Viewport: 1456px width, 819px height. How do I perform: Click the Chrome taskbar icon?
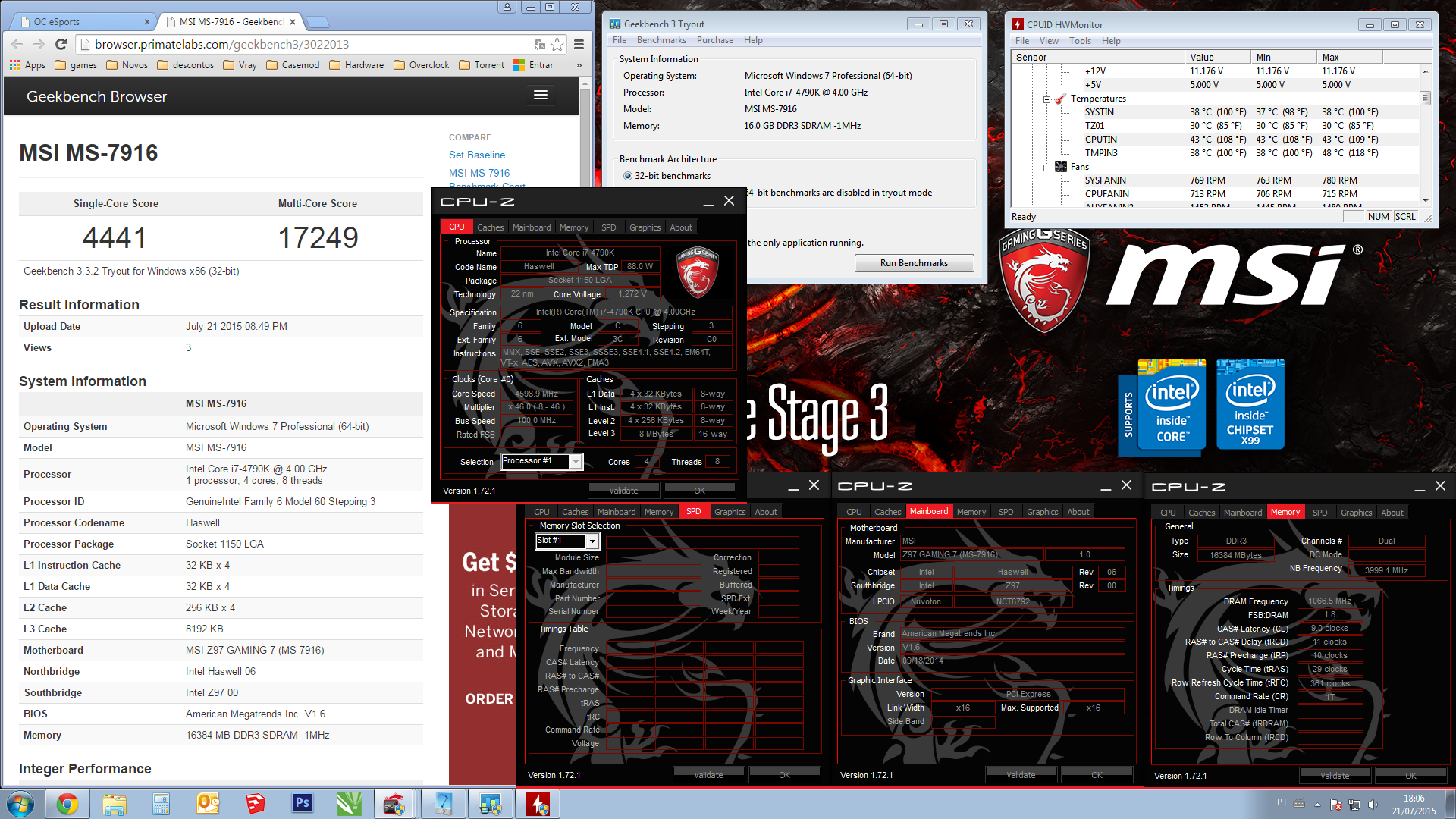(x=67, y=805)
